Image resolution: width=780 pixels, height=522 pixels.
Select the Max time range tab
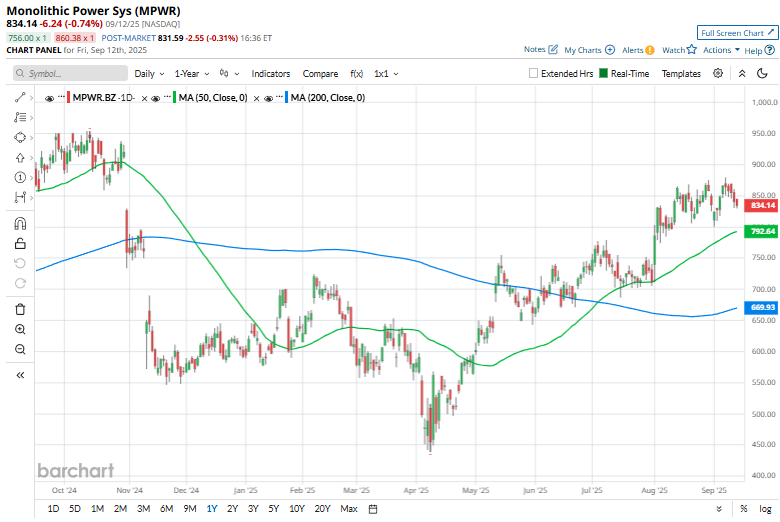pyautogui.click(x=349, y=509)
